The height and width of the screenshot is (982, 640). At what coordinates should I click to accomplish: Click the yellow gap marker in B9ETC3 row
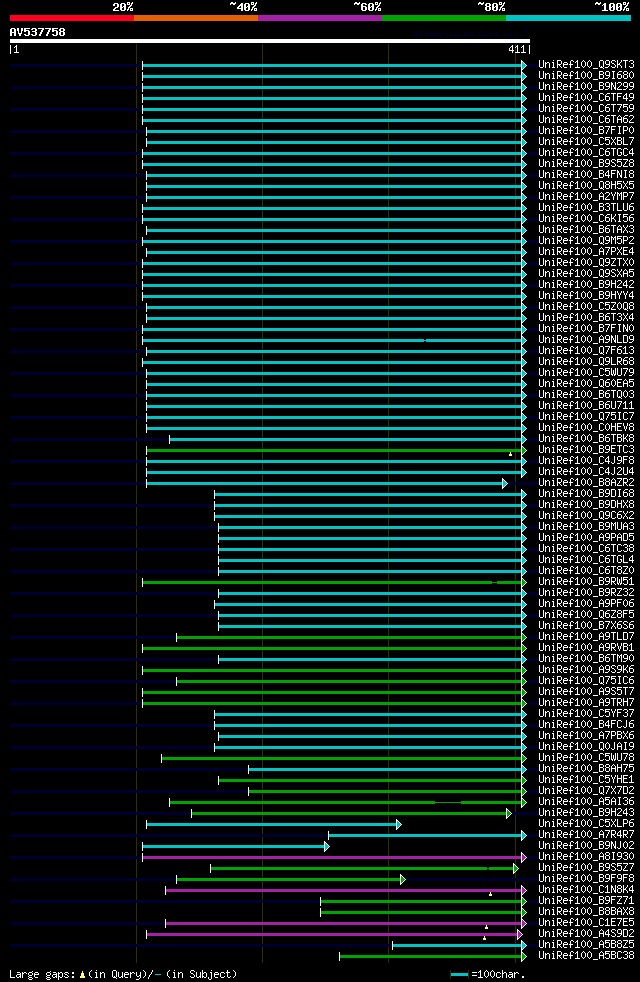coord(510,454)
